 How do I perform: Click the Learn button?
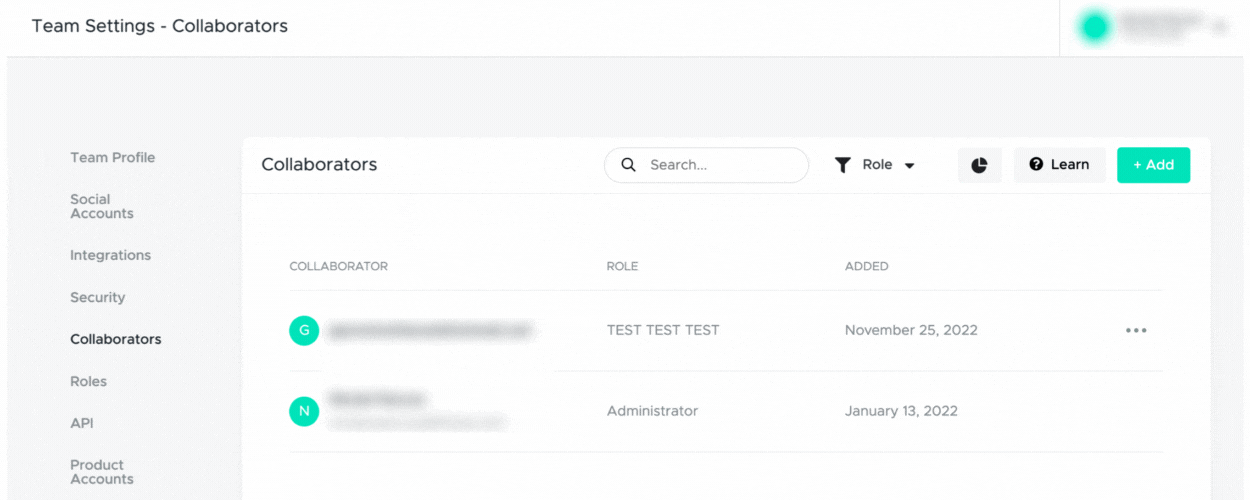pos(1060,165)
